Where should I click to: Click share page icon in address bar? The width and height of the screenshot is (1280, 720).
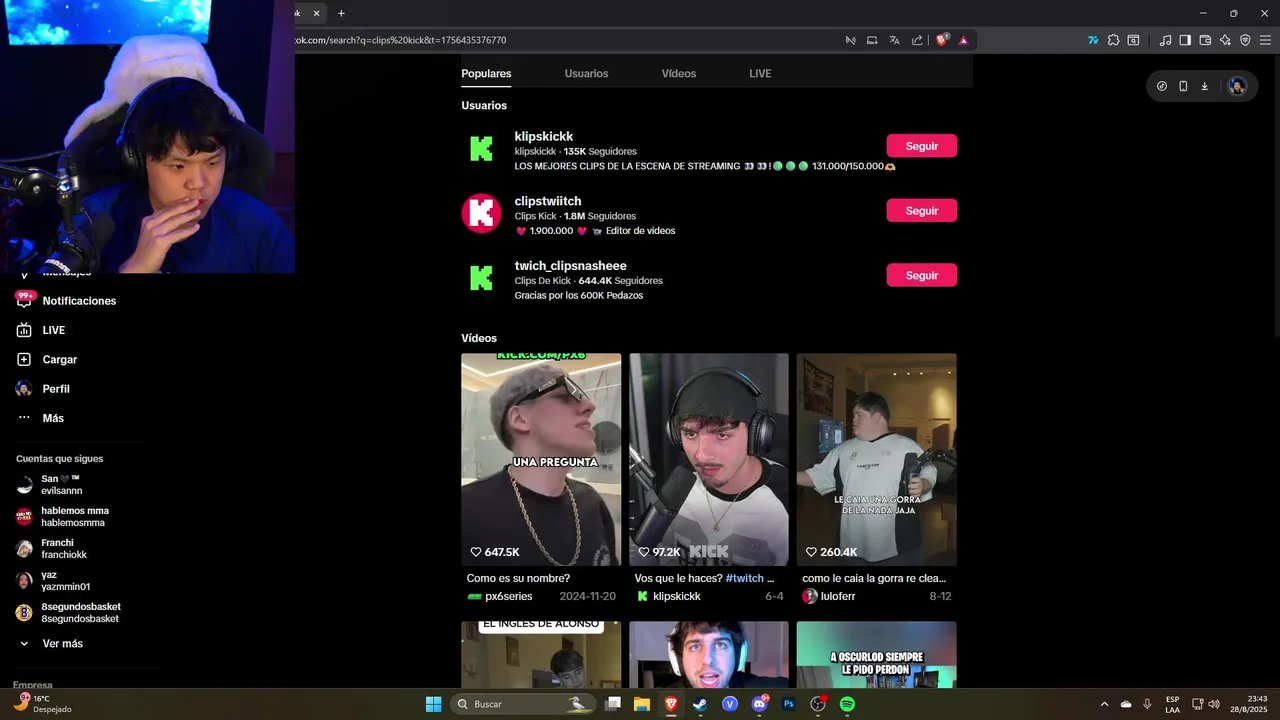coord(917,40)
